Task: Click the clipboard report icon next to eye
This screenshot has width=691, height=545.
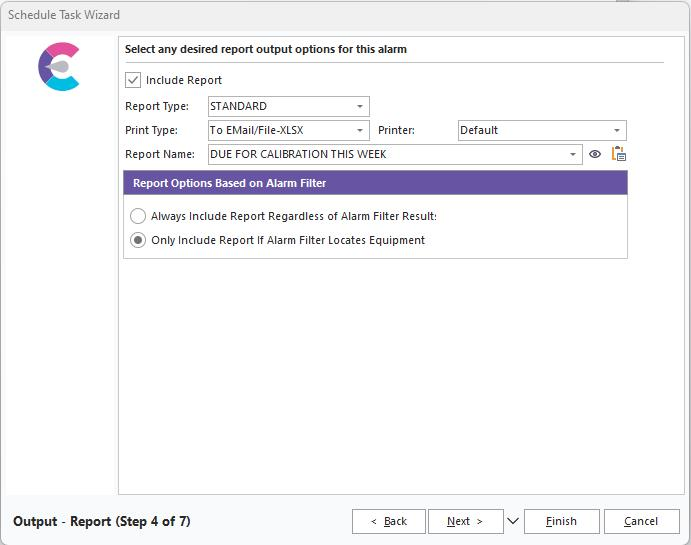Action: (x=618, y=154)
